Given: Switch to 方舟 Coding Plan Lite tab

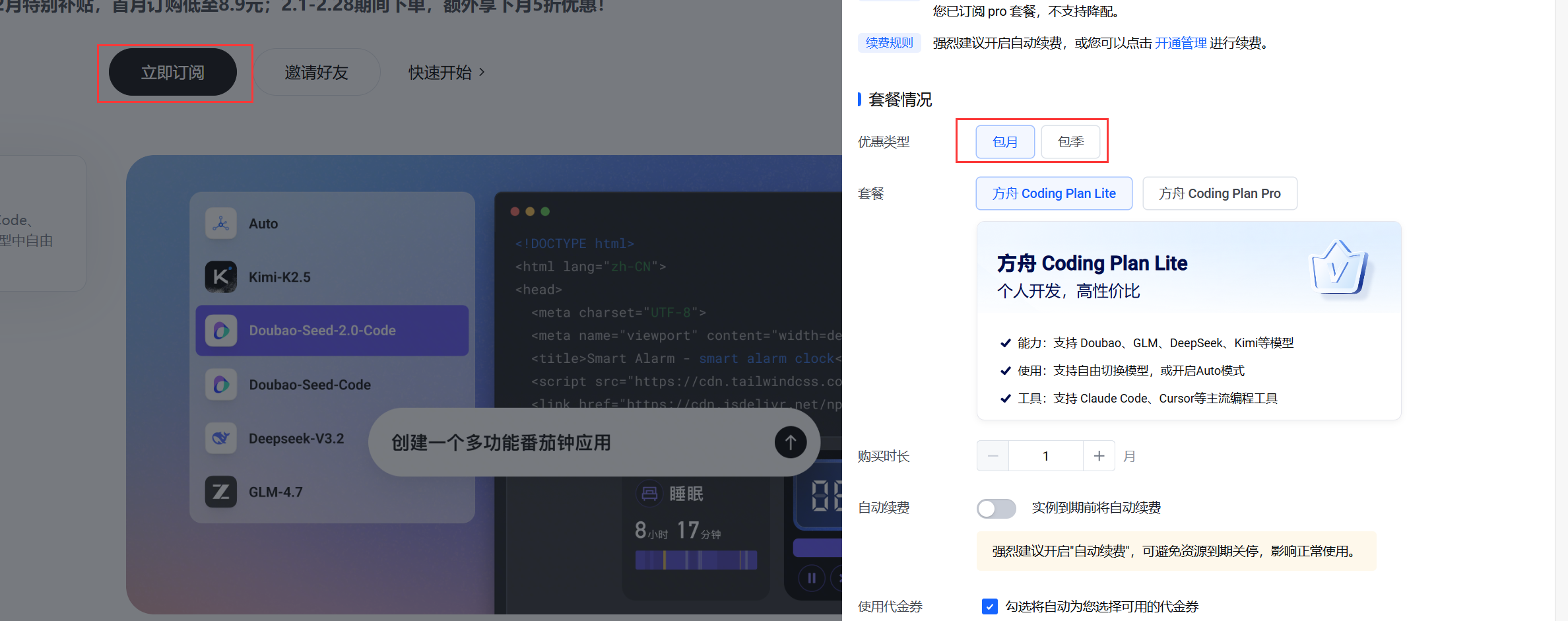Looking at the screenshot, I should point(1054,193).
